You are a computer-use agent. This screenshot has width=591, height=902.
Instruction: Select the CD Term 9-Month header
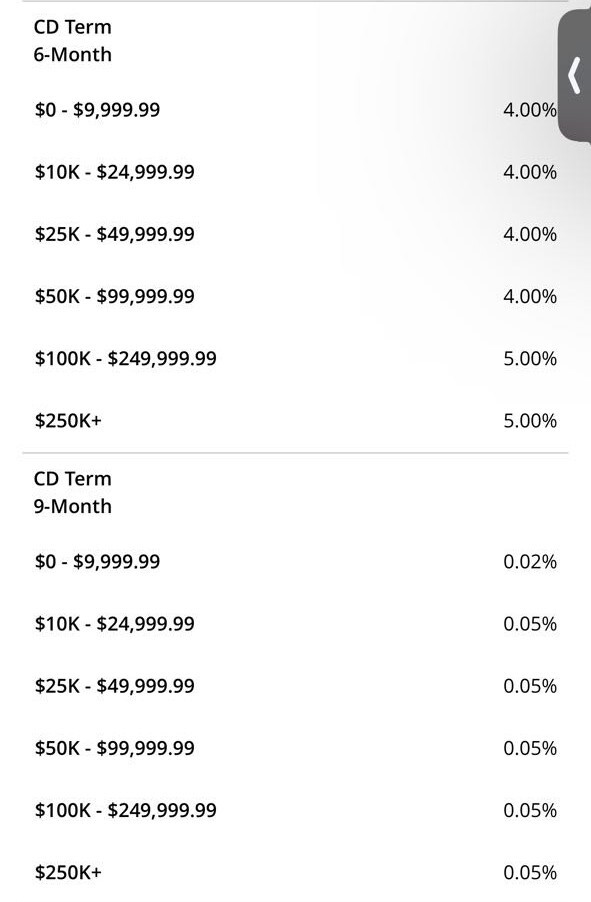pyautogui.click(x=70, y=492)
